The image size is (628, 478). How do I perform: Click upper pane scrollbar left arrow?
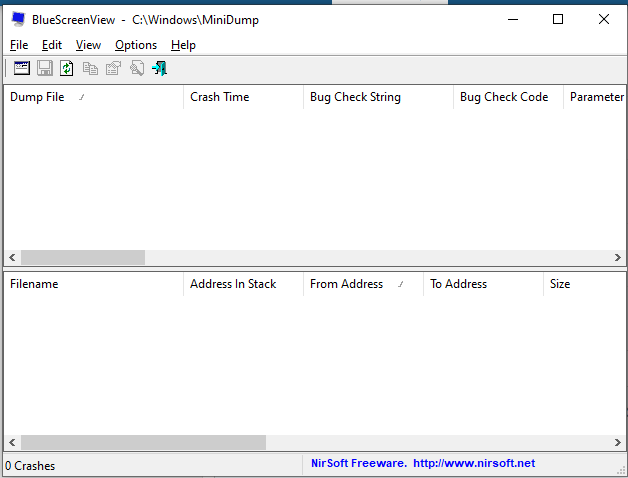click(12, 258)
